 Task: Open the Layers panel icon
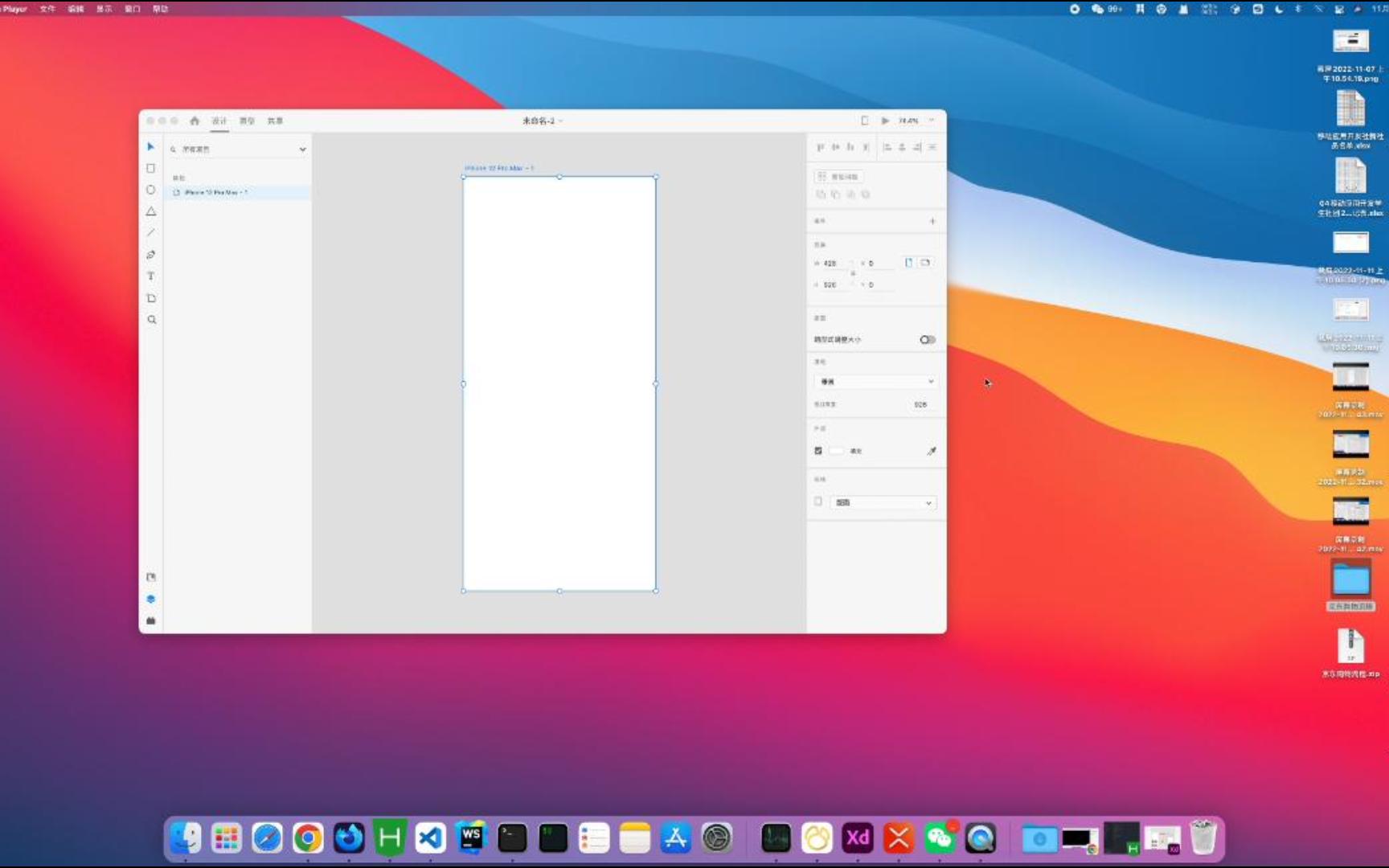(x=150, y=599)
